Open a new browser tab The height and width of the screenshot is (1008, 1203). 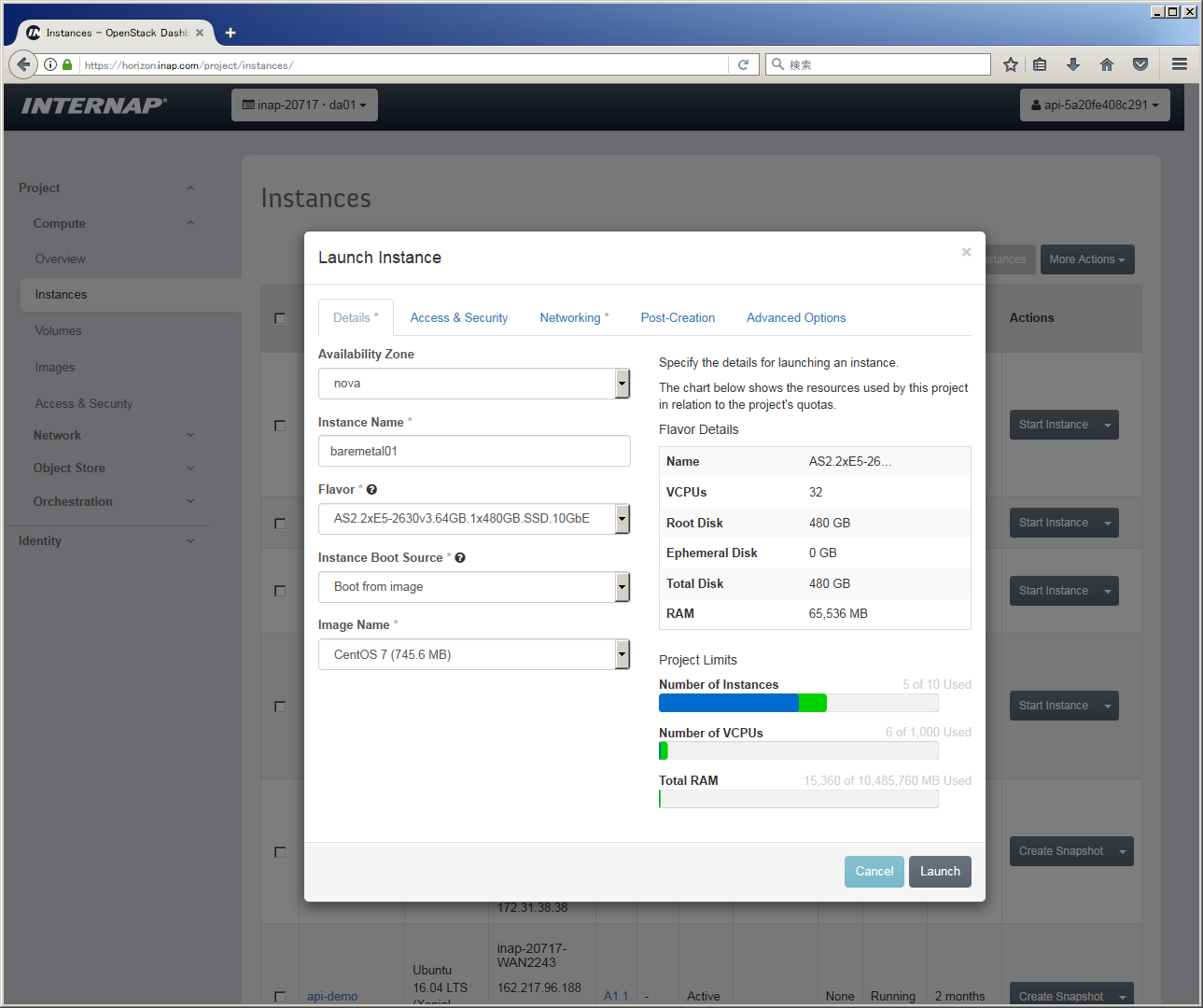click(x=231, y=33)
